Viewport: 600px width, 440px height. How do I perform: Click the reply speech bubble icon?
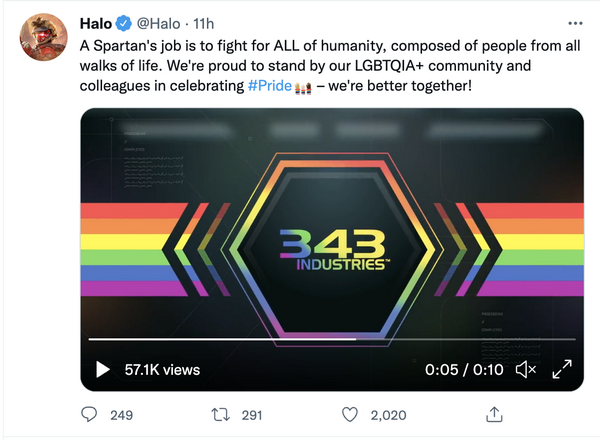click(x=90, y=414)
